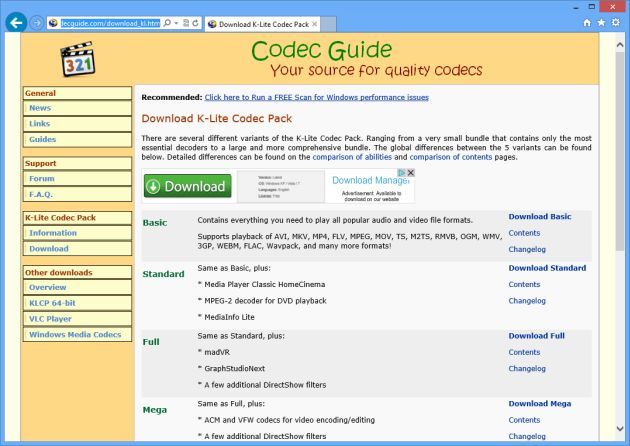Click the Basic variant heading
Viewport: 630px width, 446px height.
click(155, 223)
